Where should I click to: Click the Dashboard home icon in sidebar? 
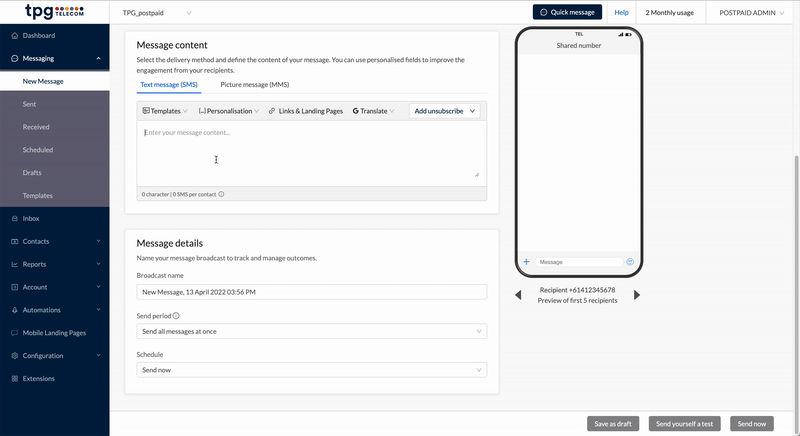[14, 36]
